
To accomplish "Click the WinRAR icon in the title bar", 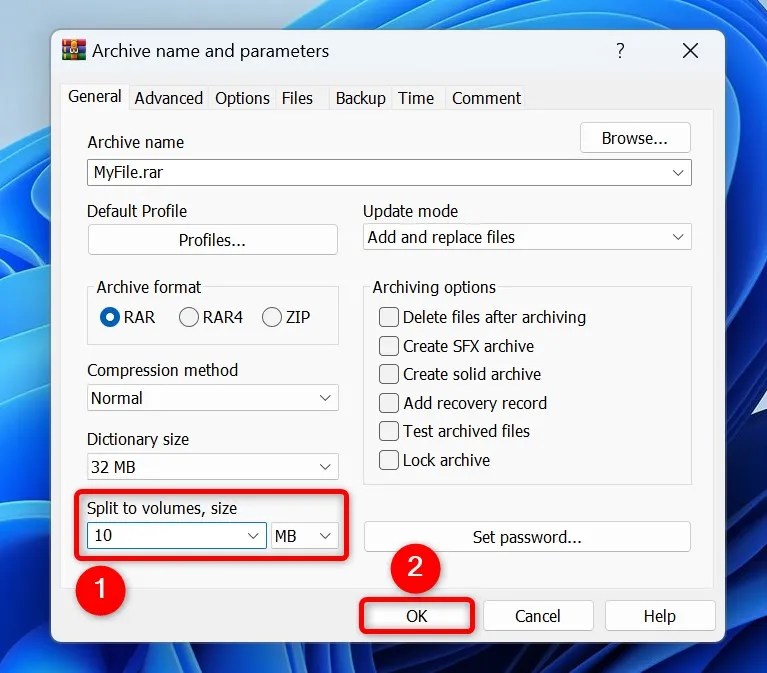I will (x=74, y=50).
